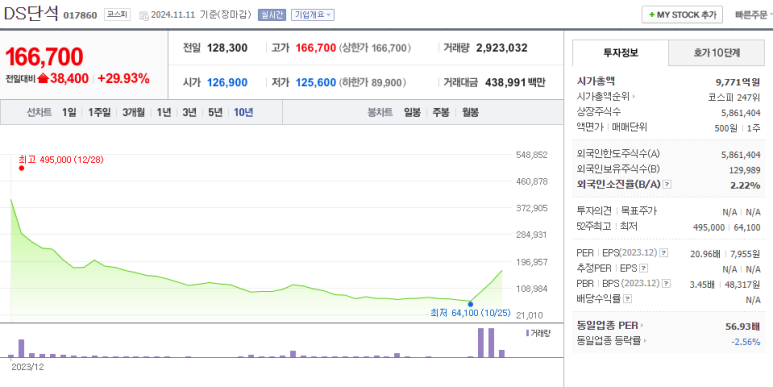Select the 10년 line chart period

[244, 112]
